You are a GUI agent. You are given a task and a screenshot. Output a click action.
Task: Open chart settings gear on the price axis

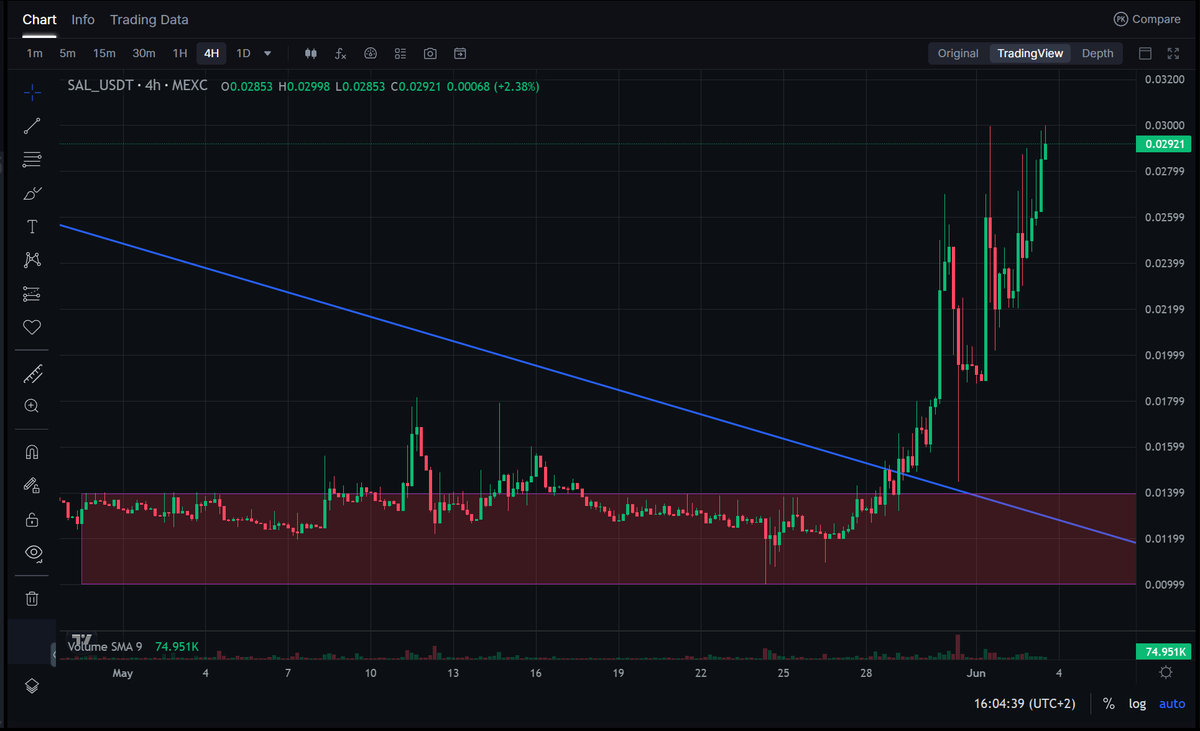(x=1166, y=672)
